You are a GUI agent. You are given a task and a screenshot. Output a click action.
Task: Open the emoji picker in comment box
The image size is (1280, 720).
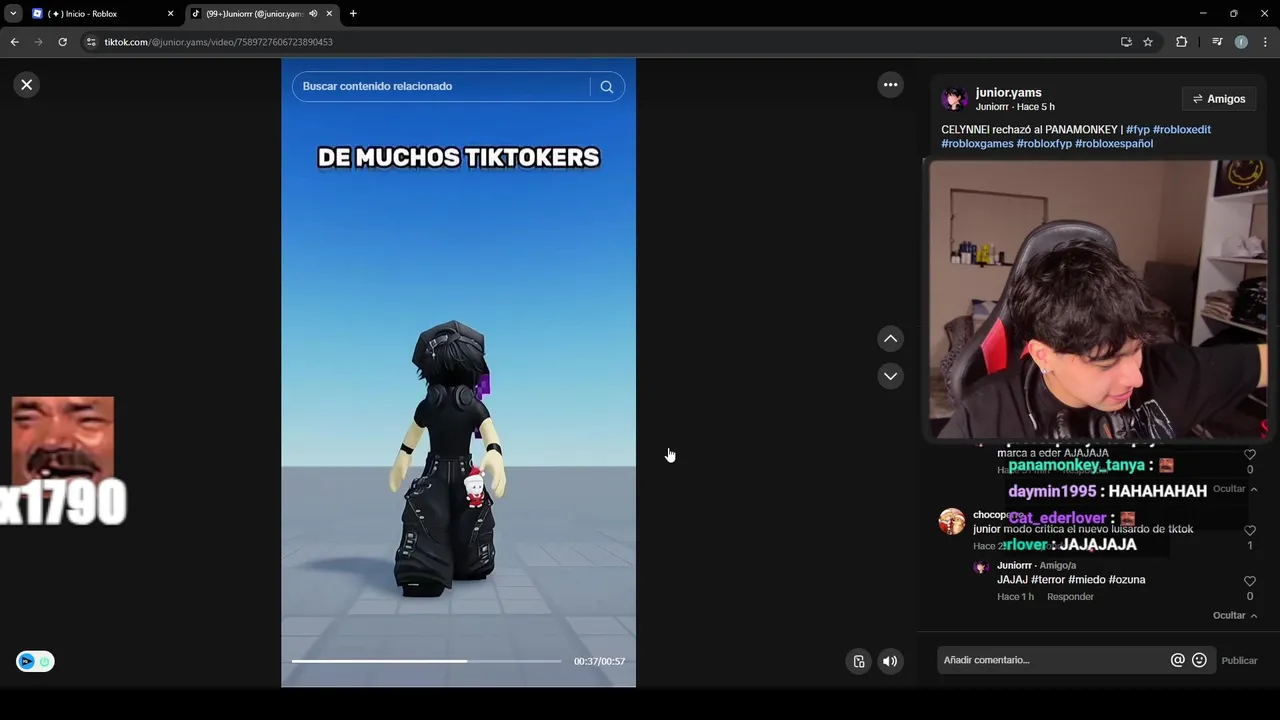(1199, 660)
